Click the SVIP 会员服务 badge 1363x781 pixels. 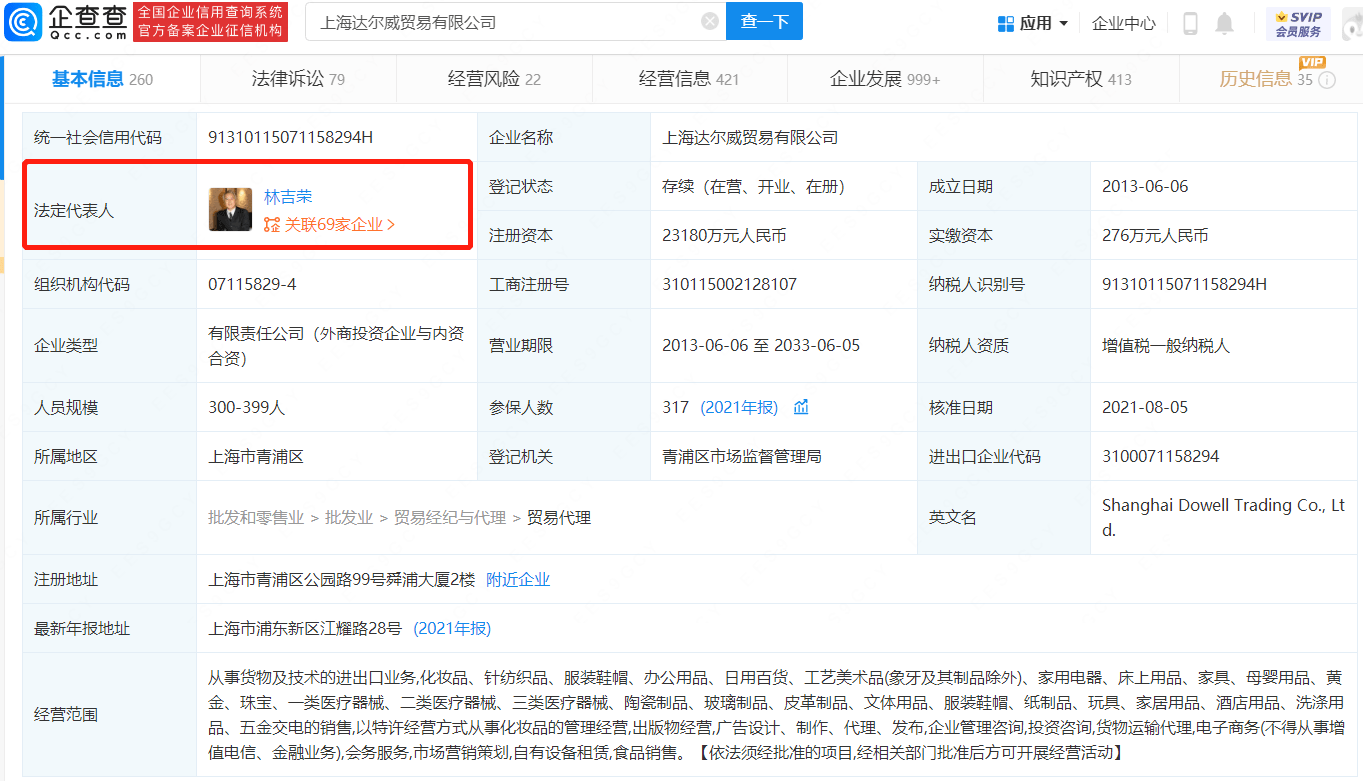tap(1298, 24)
